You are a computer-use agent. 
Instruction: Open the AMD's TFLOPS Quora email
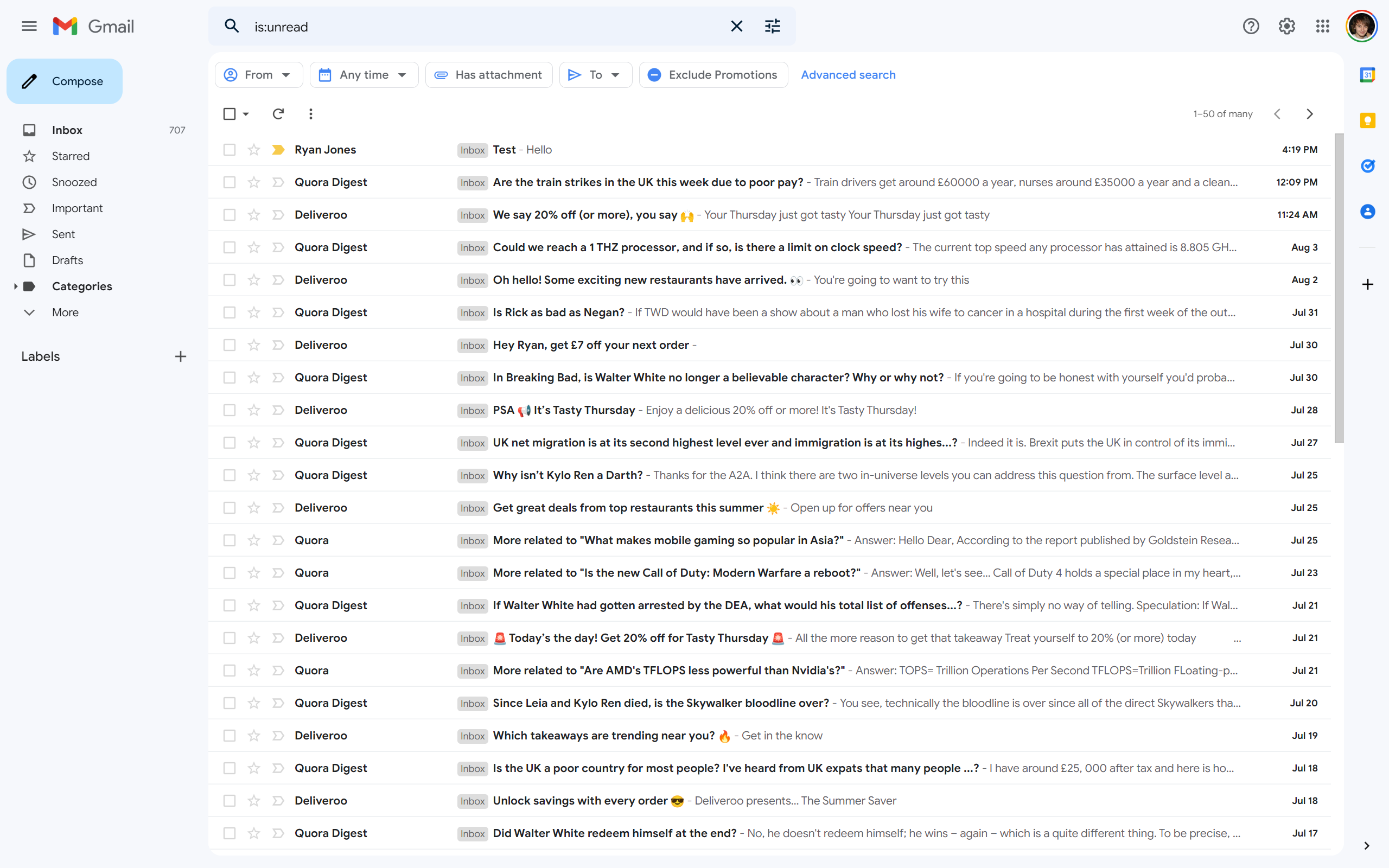769,671
